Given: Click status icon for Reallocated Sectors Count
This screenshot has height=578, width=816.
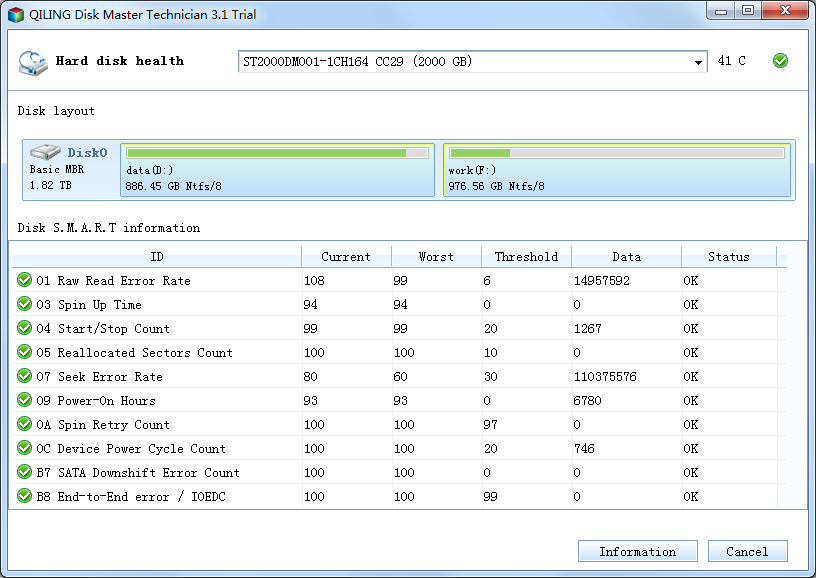Looking at the screenshot, I should 24,352.
